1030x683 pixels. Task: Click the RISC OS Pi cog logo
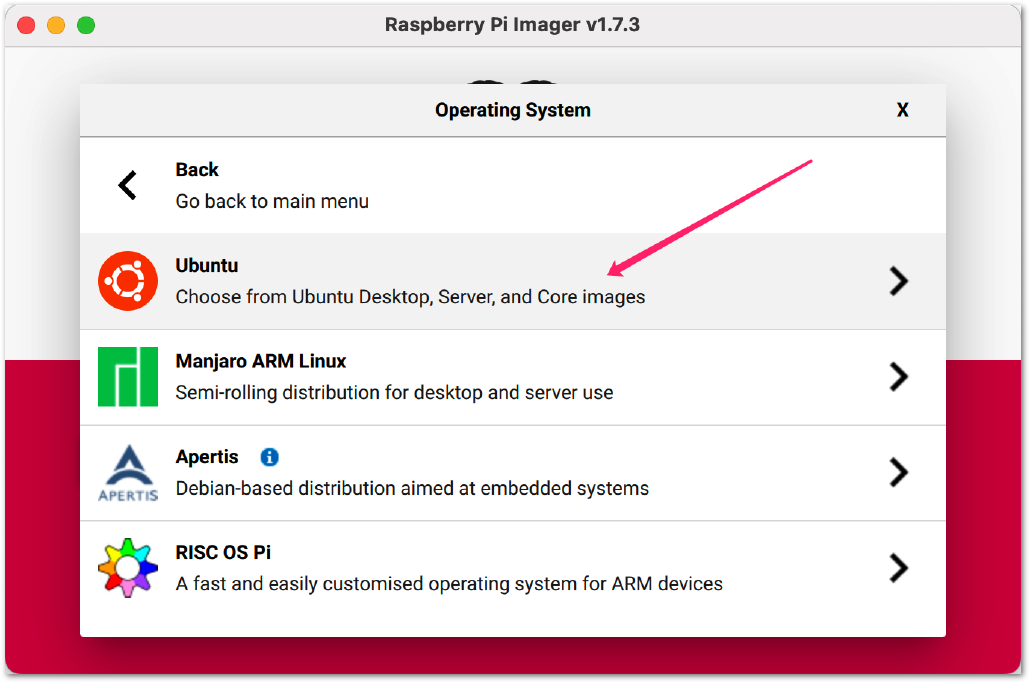(x=127, y=568)
